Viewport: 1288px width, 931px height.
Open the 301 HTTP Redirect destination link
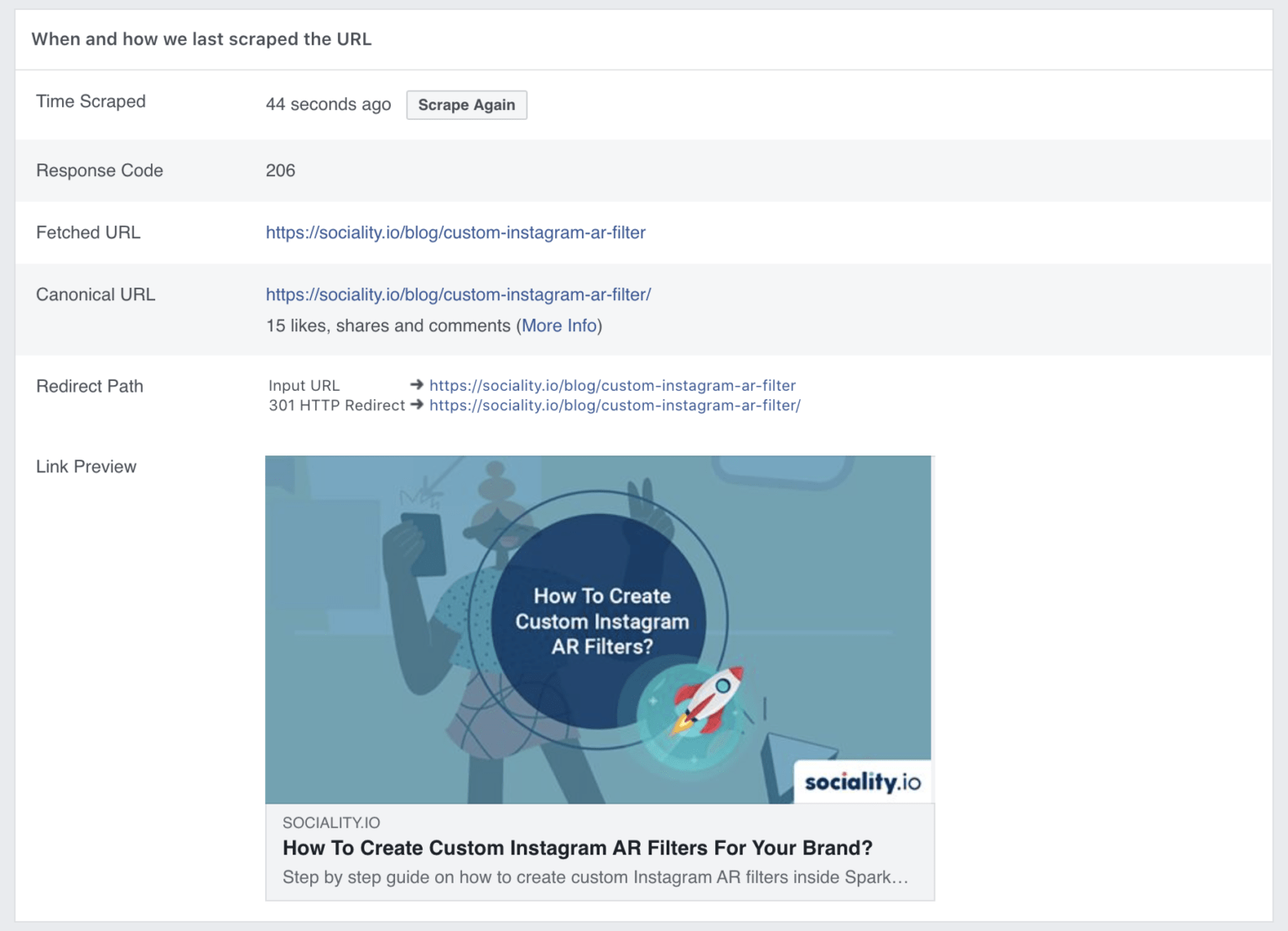(615, 405)
